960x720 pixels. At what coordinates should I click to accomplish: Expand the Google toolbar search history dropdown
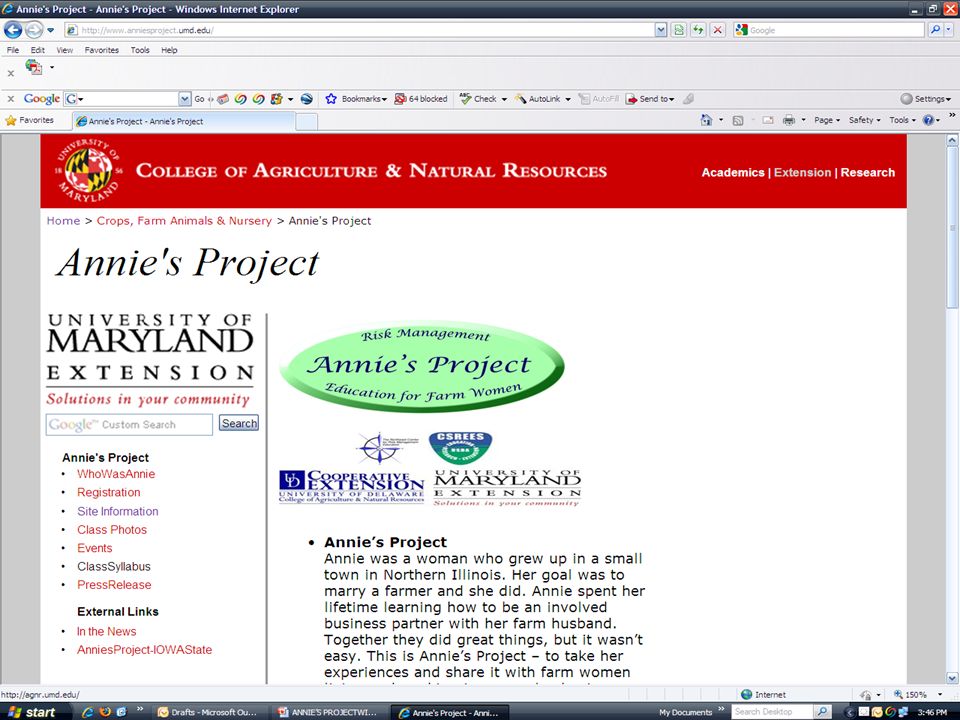pyautogui.click(x=185, y=99)
